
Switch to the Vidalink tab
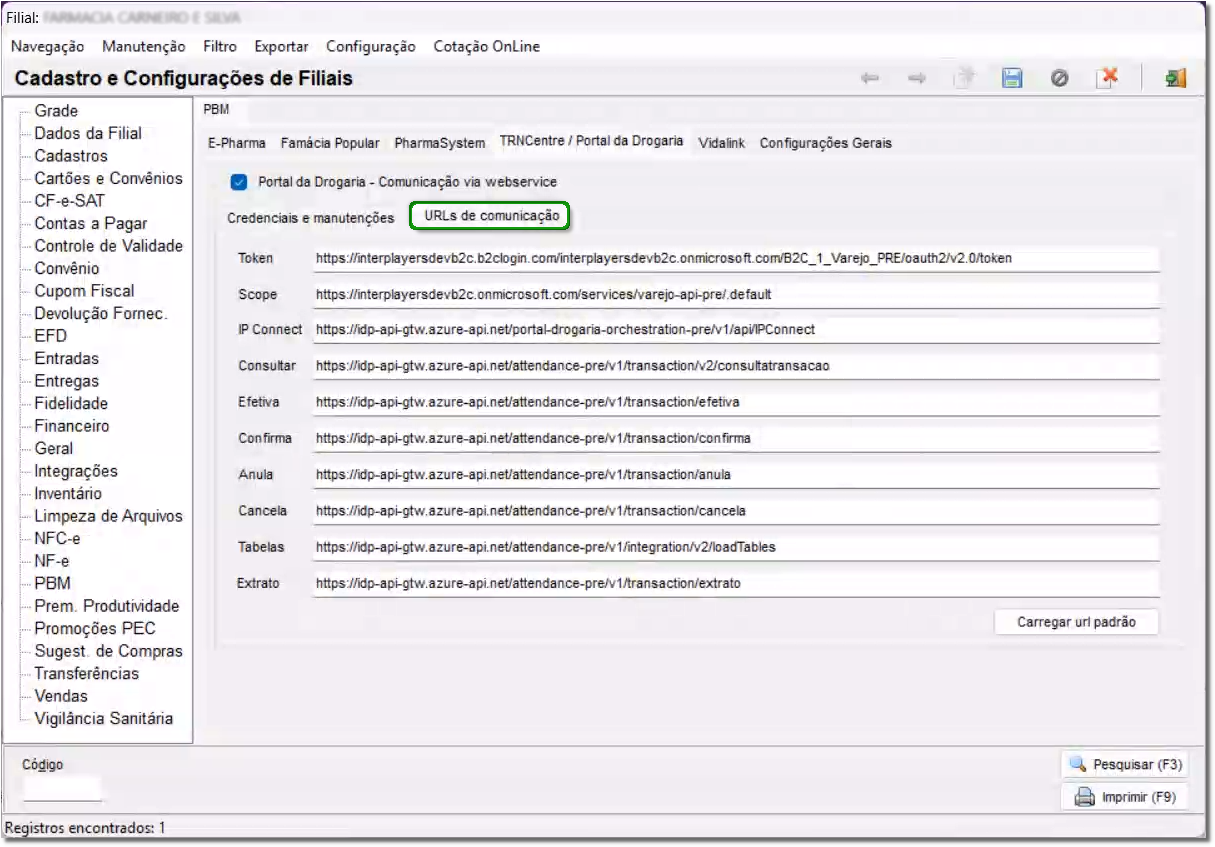coord(722,143)
